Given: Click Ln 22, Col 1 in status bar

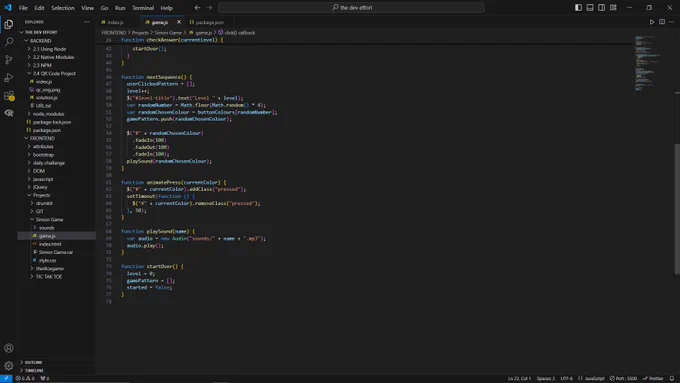Looking at the screenshot, I should click(x=519, y=379).
